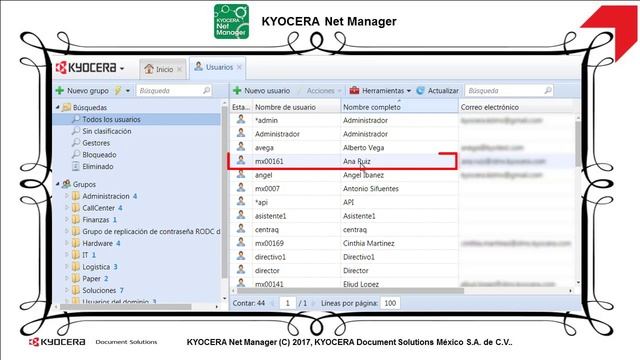Select the Eliminado entry
The image size is (640, 360).
pos(98,167)
